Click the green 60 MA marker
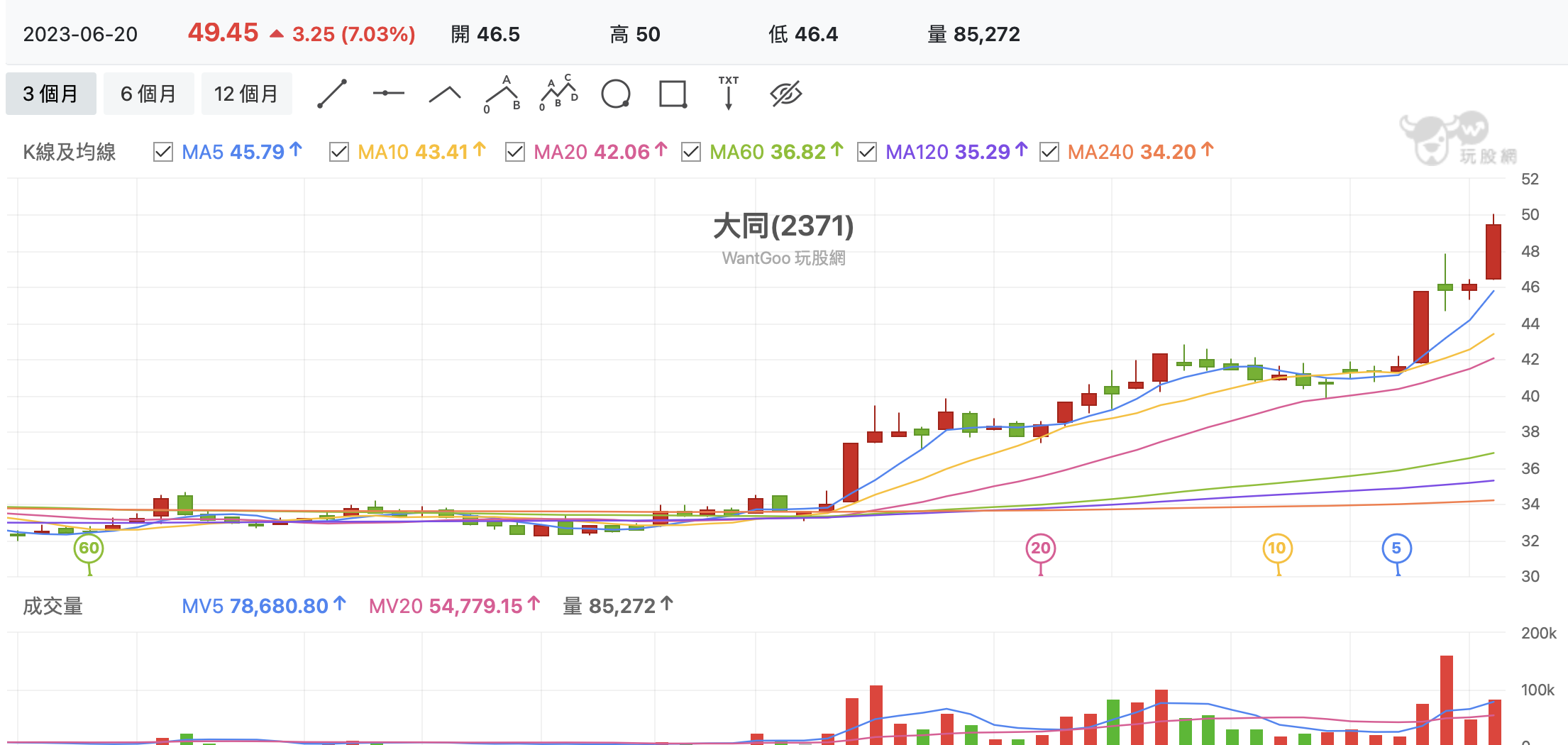1568x745 pixels. pyautogui.click(x=89, y=548)
